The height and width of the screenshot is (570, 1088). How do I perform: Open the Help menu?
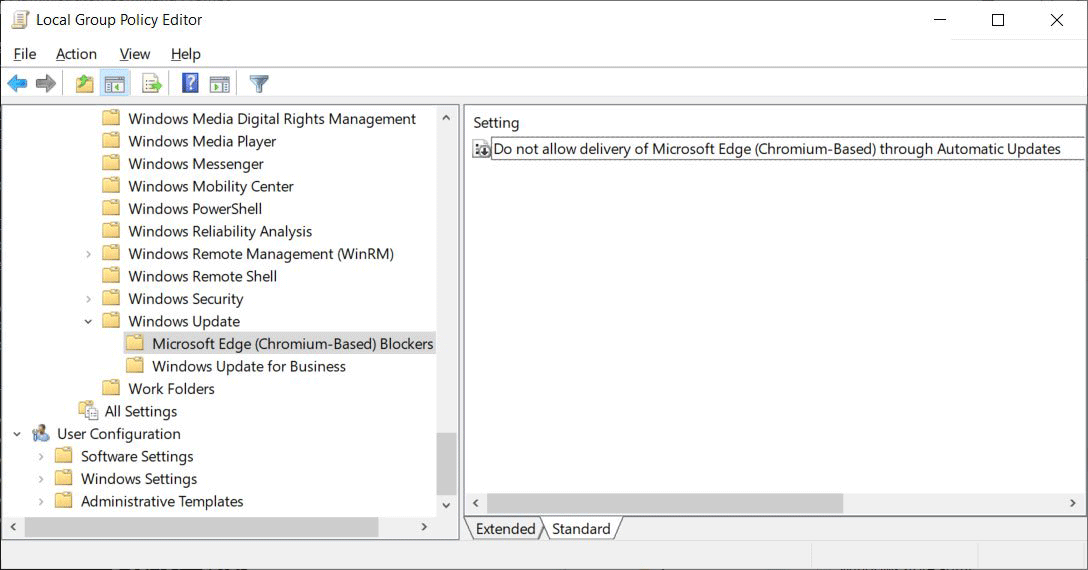185,54
